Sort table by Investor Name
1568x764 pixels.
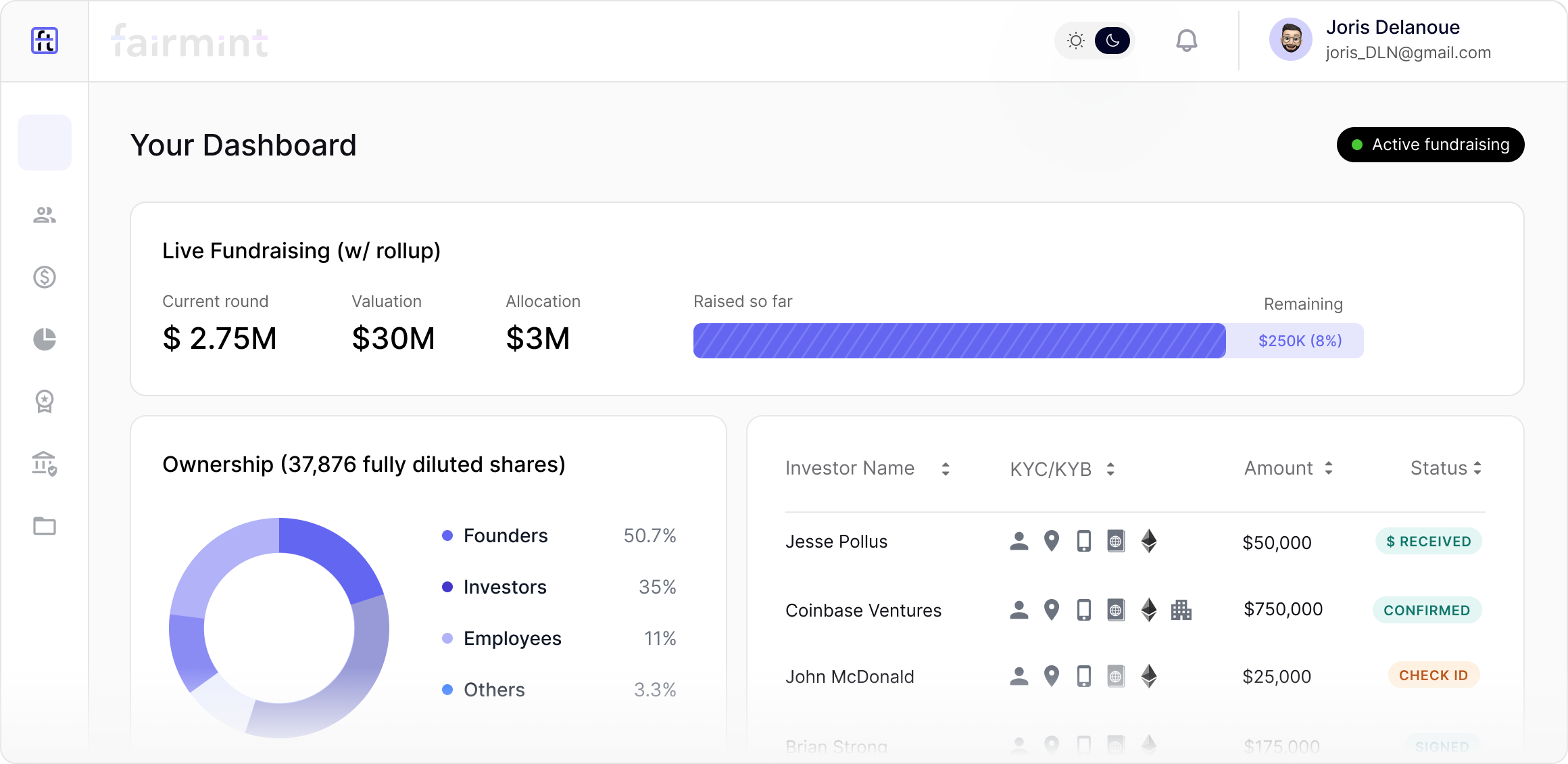coord(945,469)
